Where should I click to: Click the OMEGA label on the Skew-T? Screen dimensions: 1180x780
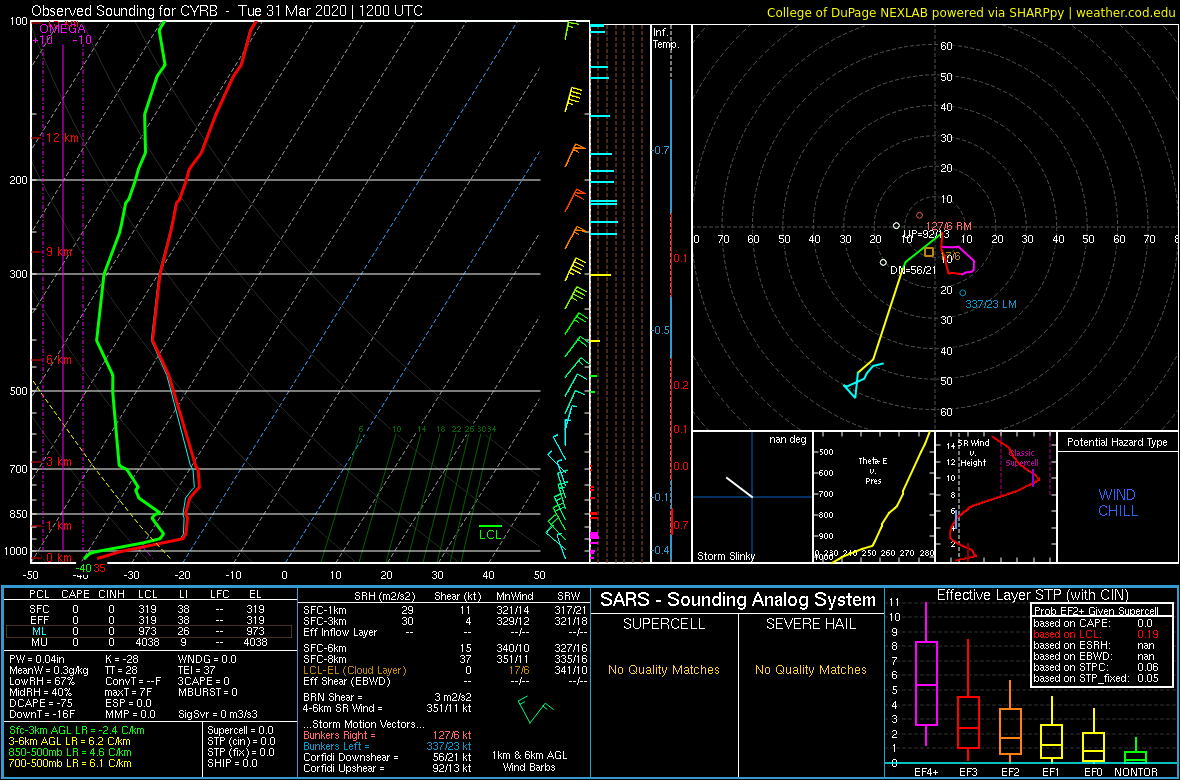tap(61, 28)
